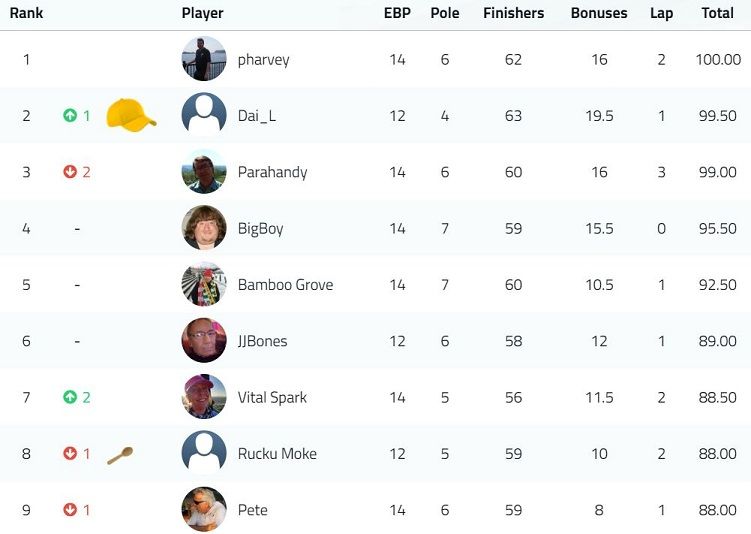Click the Pole column header

[x=445, y=13]
